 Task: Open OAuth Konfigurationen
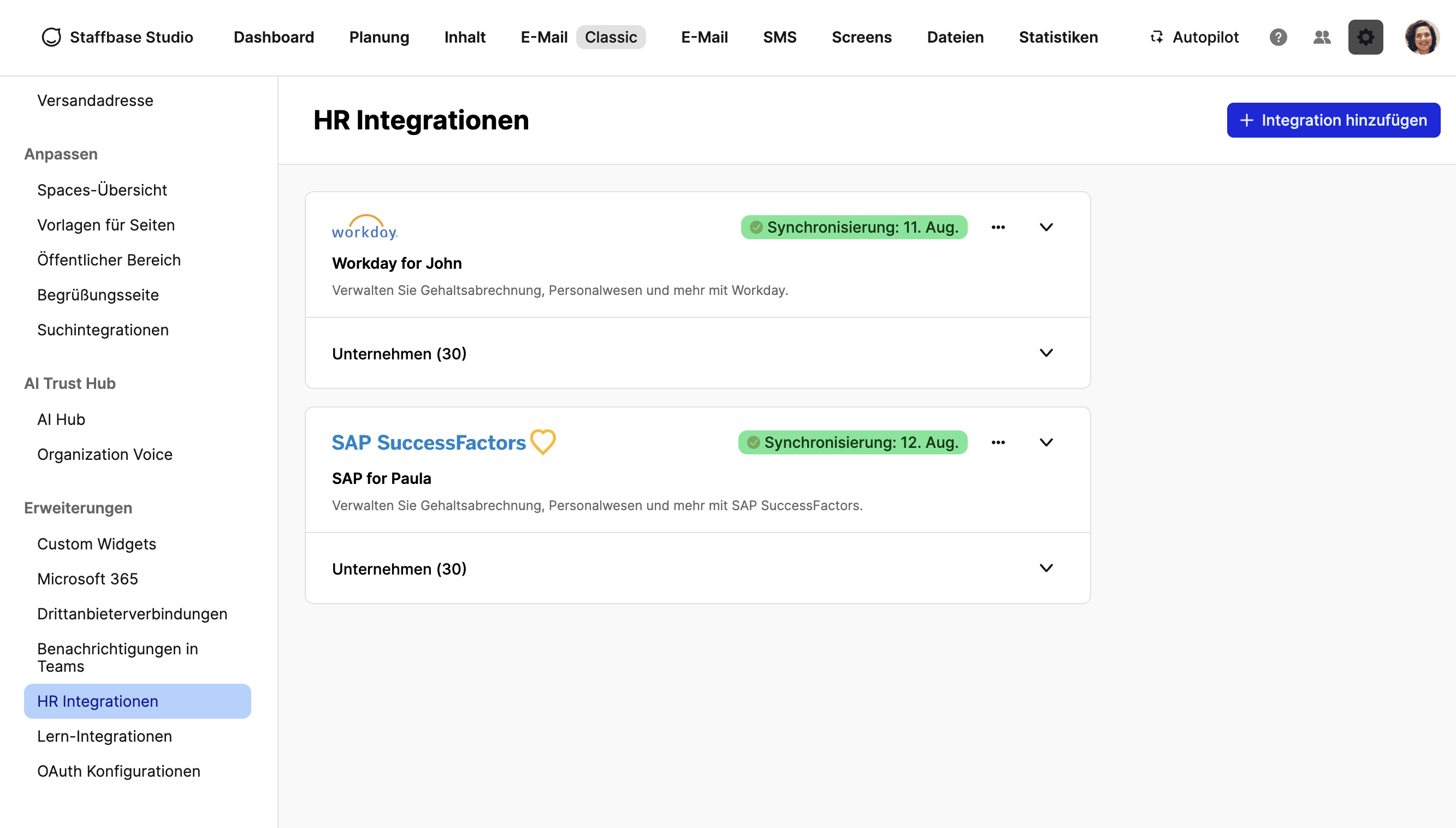[x=119, y=771]
